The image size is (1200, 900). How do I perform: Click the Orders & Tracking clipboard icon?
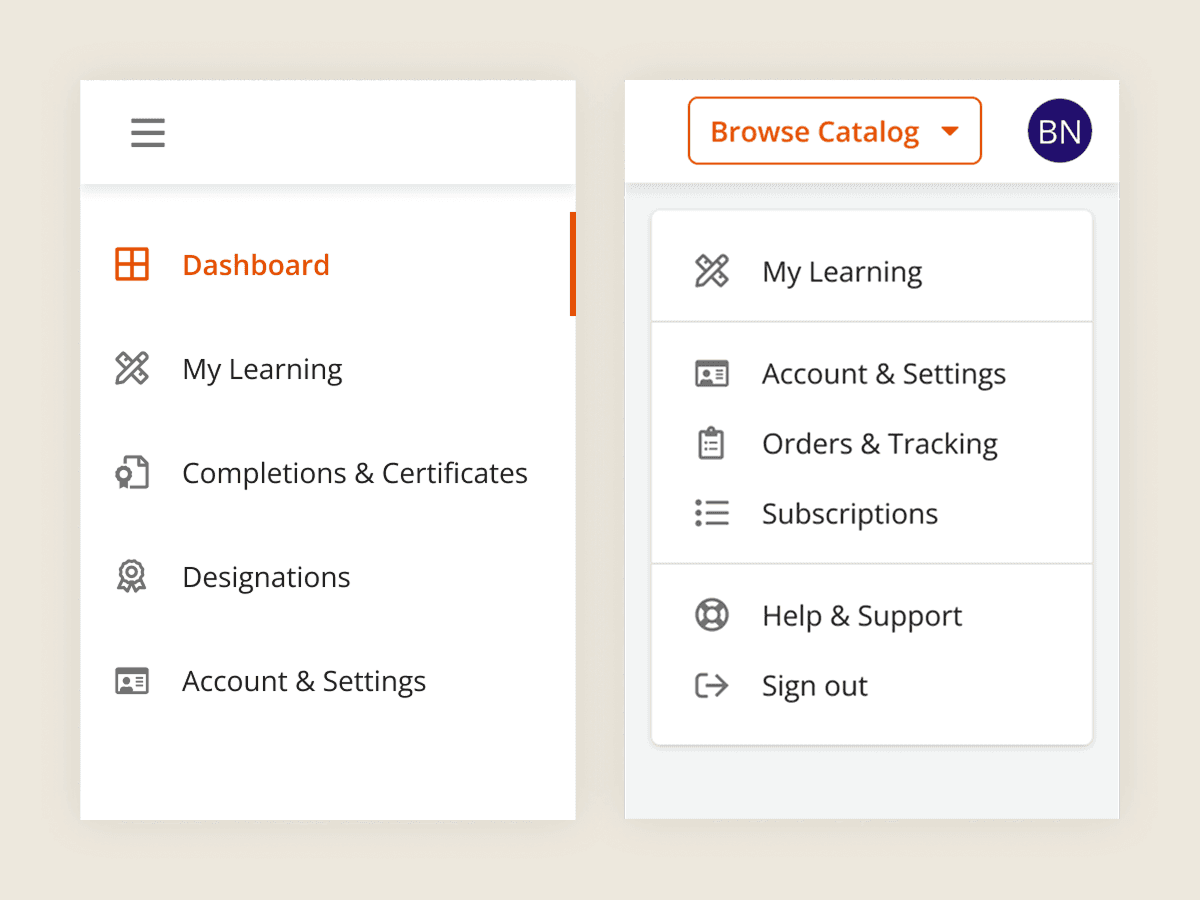point(711,443)
